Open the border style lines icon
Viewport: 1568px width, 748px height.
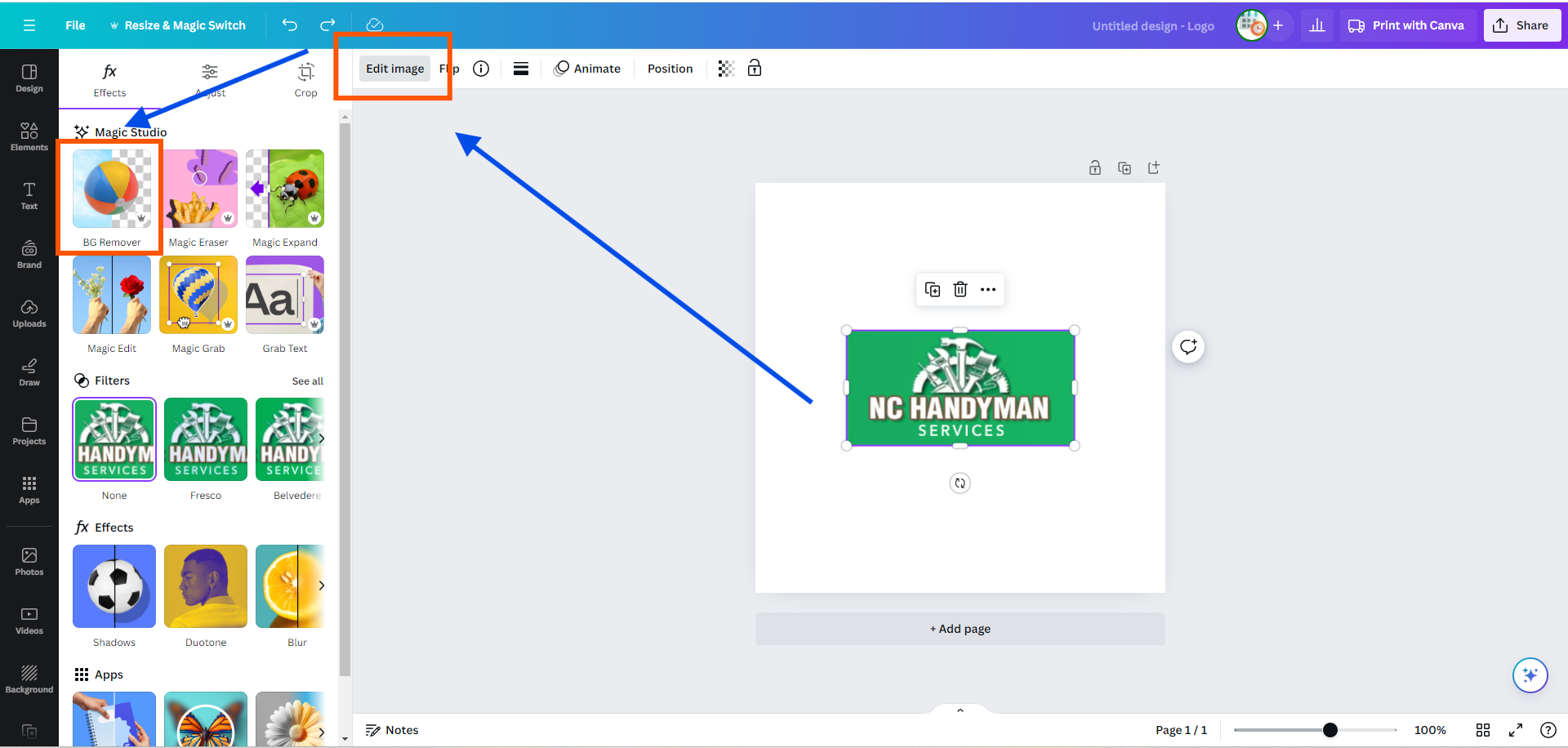tap(521, 69)
